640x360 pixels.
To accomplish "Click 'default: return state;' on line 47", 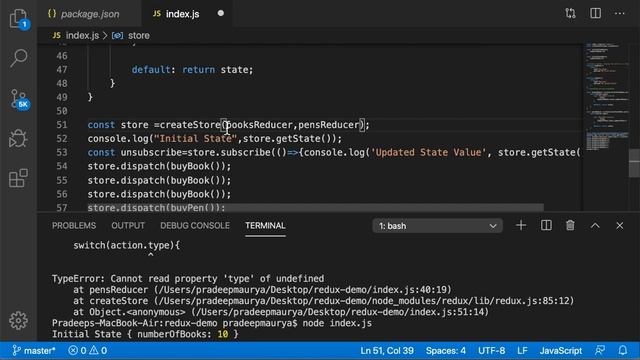I will 192,69.
